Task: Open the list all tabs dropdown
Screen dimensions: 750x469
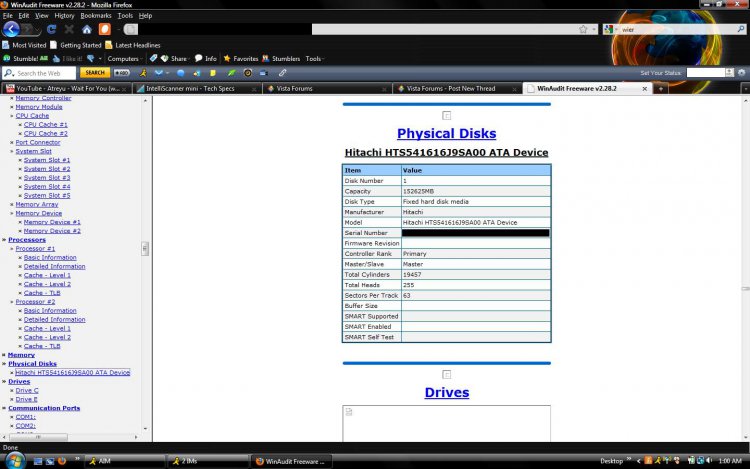Action: click(x=745, y=88)
